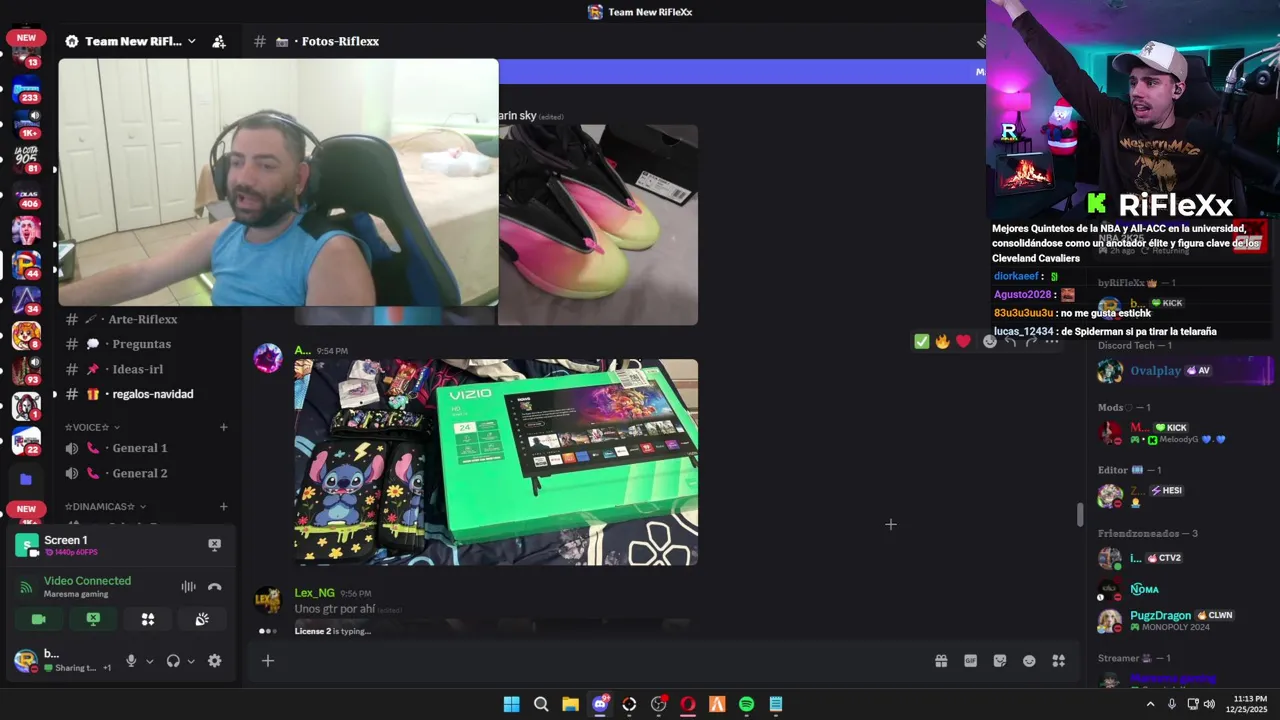The image size is (1280, 720).
Task: Open the pink sneakers photo attachment
Action: [x=598, y=225]
